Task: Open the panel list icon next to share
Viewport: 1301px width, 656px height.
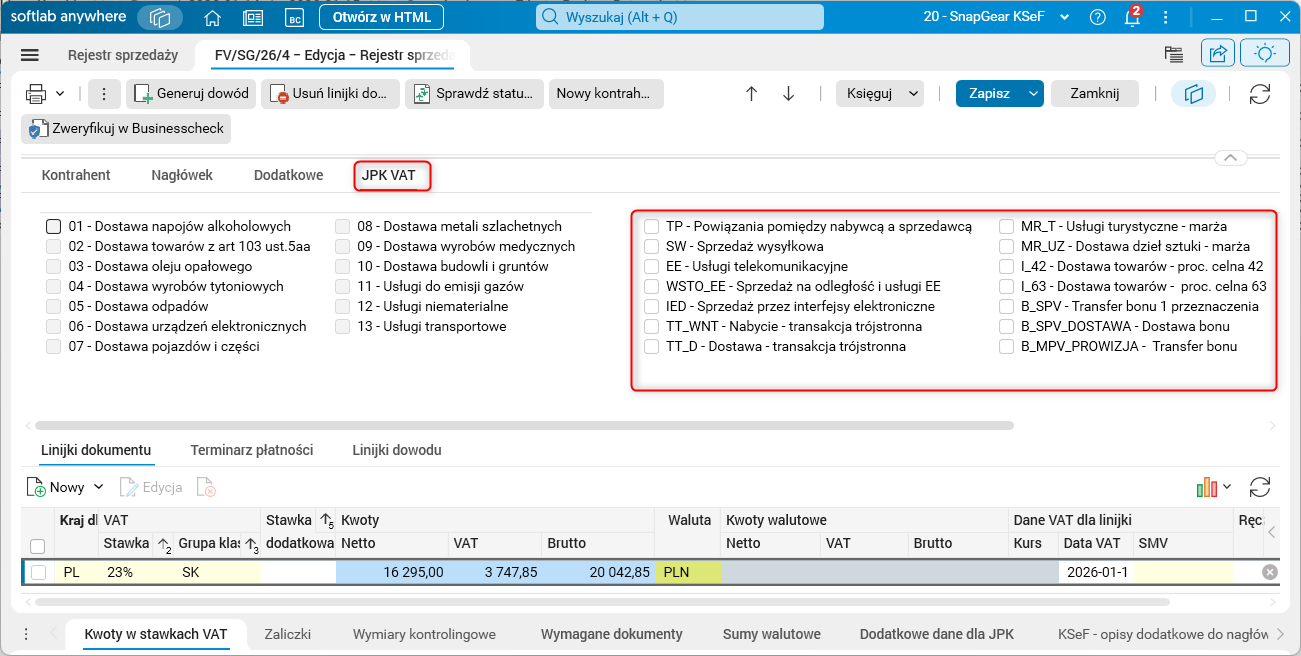Action: (x=1174, y=55)
